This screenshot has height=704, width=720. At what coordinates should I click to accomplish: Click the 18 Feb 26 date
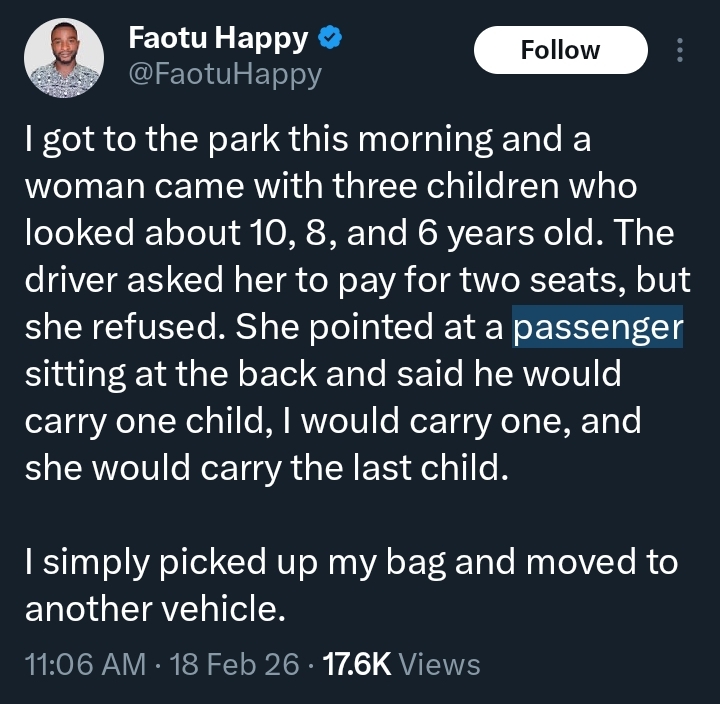point(236,664)
